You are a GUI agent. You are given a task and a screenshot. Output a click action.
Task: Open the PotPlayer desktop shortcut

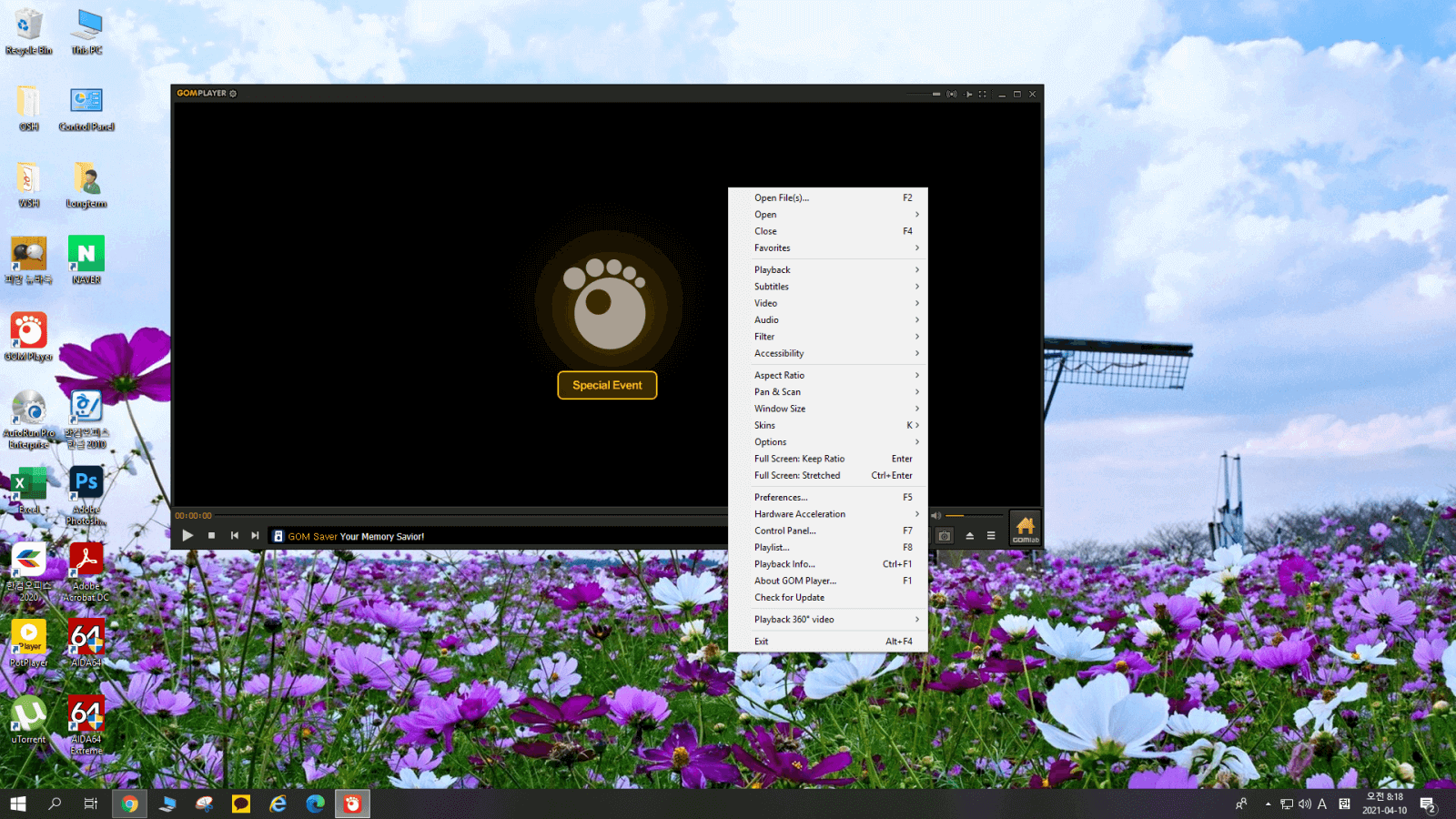29,642
